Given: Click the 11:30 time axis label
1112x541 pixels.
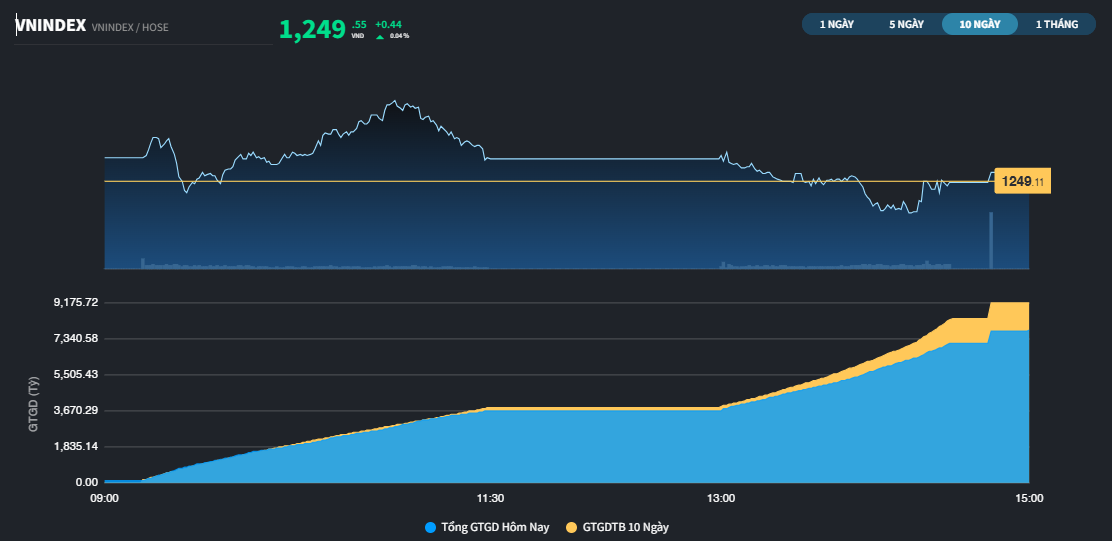Looking at the screenshot, I should coord(489,498).
